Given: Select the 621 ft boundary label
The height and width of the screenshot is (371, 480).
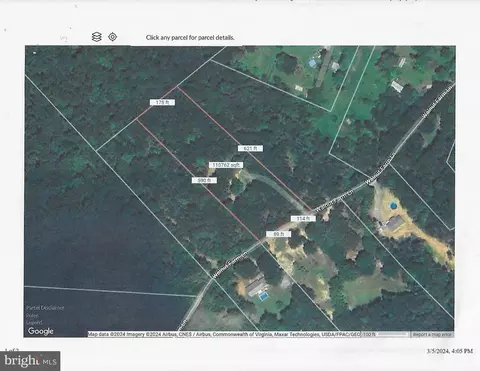Looking at the screenshot, I should click(250, 148).
